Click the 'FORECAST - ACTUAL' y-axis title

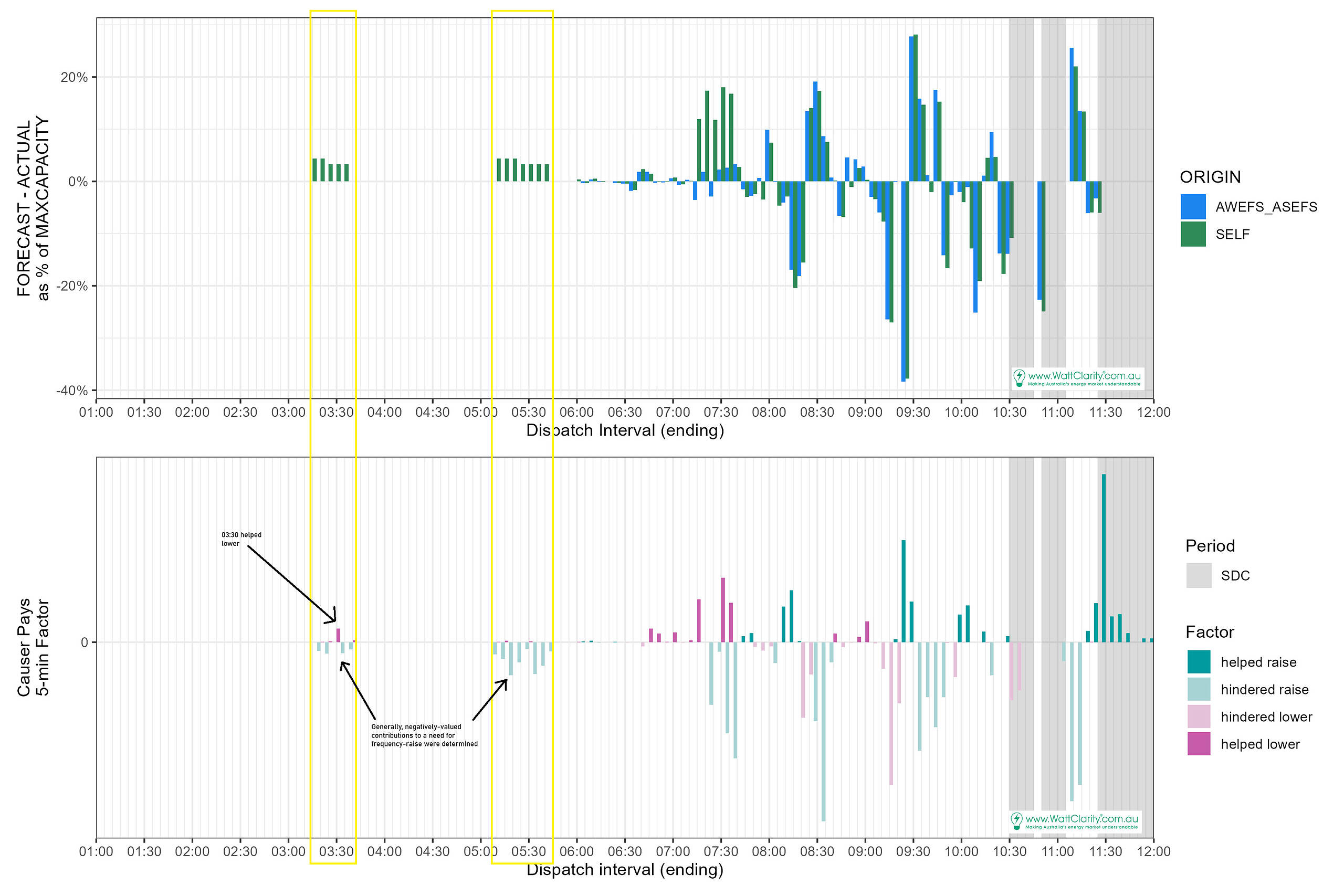[x=33, y=208]
